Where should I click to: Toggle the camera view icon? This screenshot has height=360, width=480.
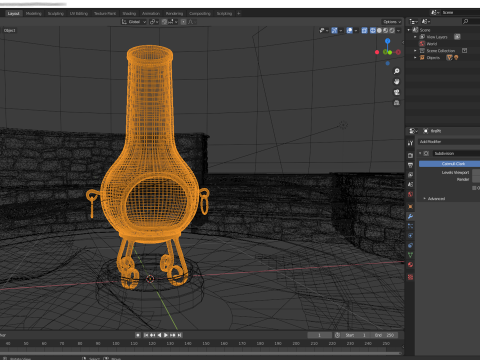point(396,92)
